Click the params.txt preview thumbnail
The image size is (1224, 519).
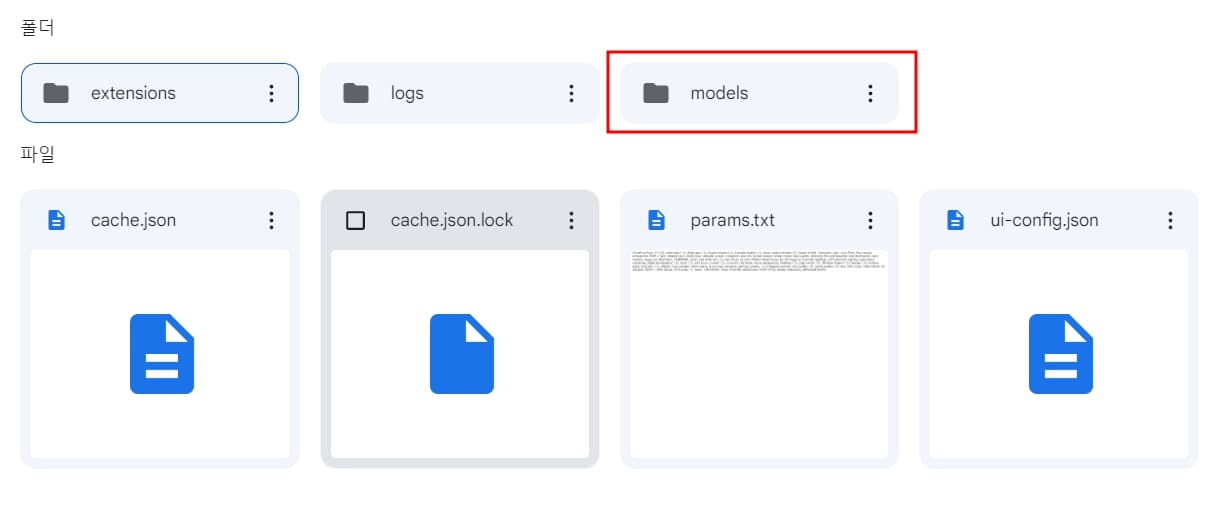pos(759,354)
